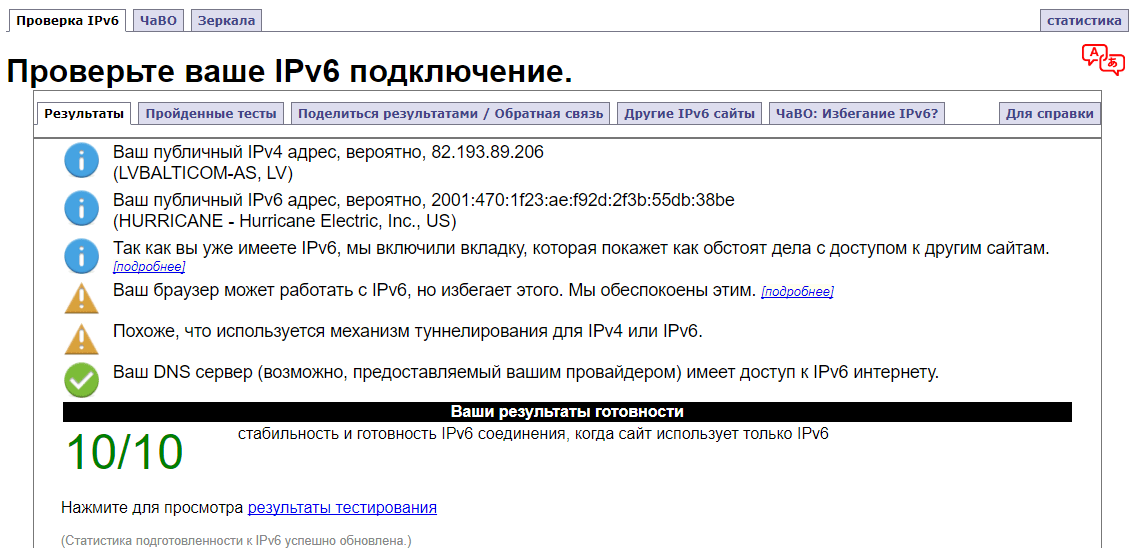Screen dimensions: 1132x548
Task: Click the info icon beside IPv6 address
Action: pyautogui.click(x=81, y=208)
